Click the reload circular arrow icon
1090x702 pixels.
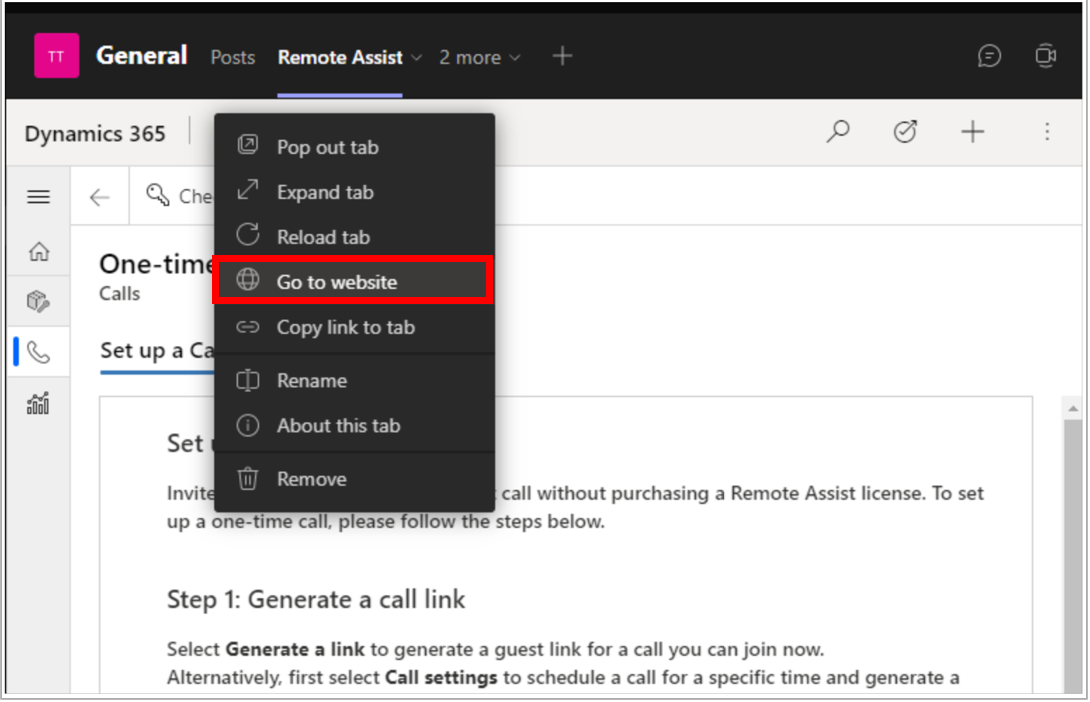pos(247,235)
